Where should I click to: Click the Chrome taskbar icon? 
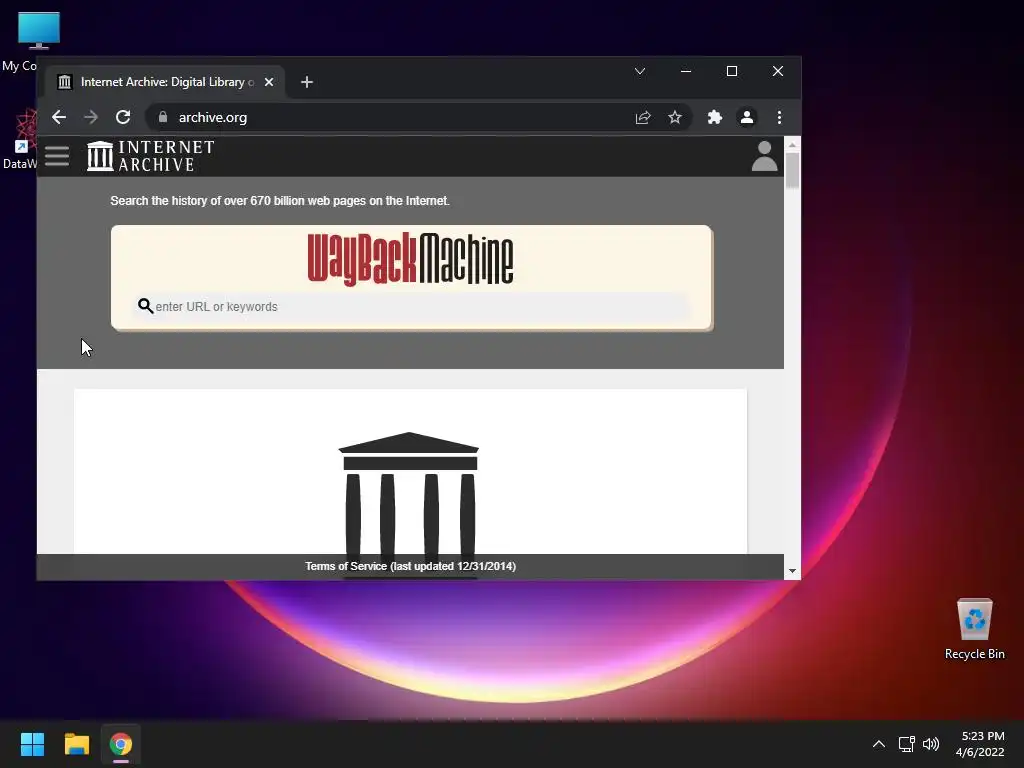pyautogui.click(x=121, y=744)
